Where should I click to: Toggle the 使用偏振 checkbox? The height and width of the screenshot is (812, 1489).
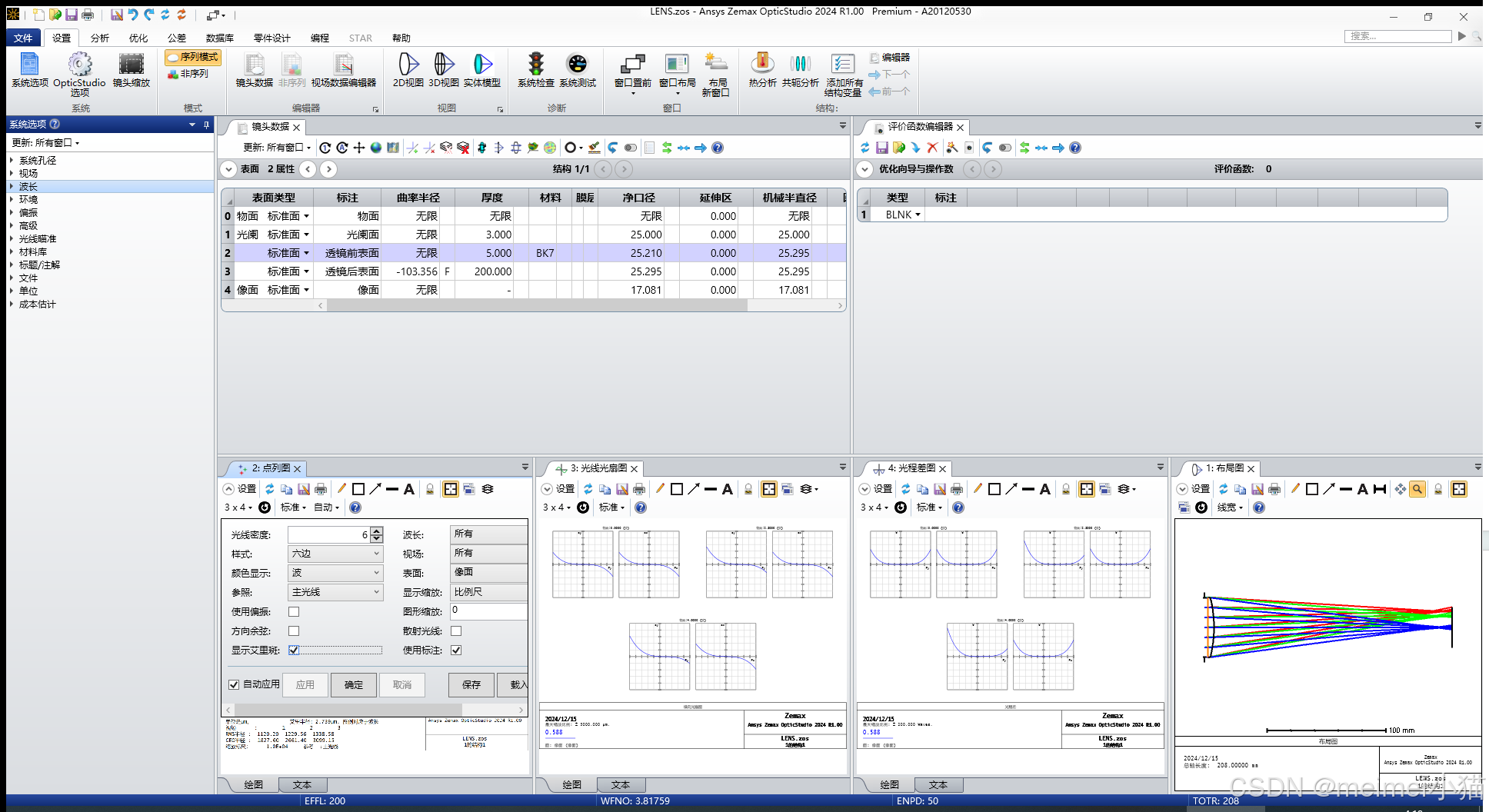[x=294, y=612]
